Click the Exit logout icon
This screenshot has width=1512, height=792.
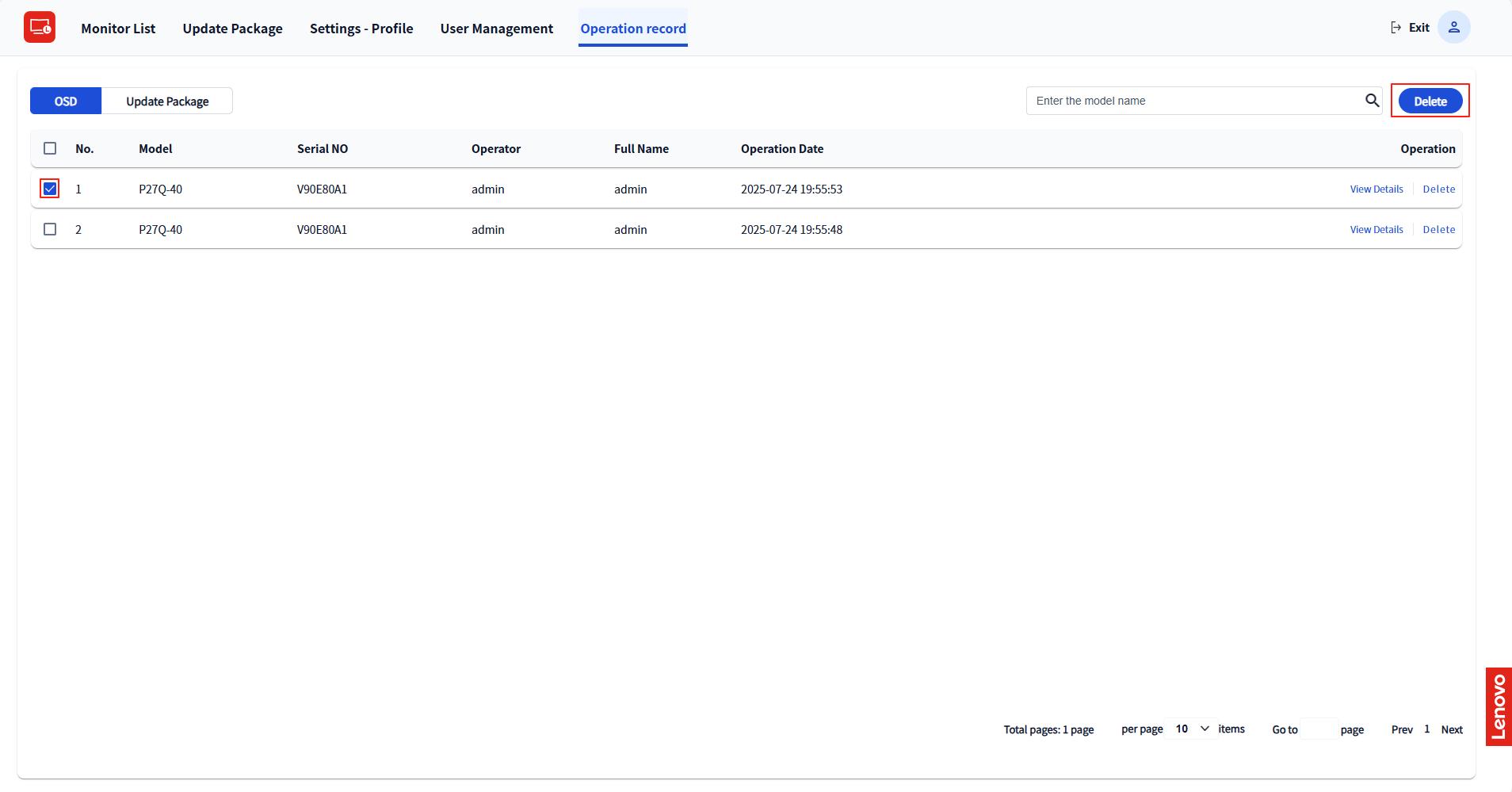pos(1396,28)
